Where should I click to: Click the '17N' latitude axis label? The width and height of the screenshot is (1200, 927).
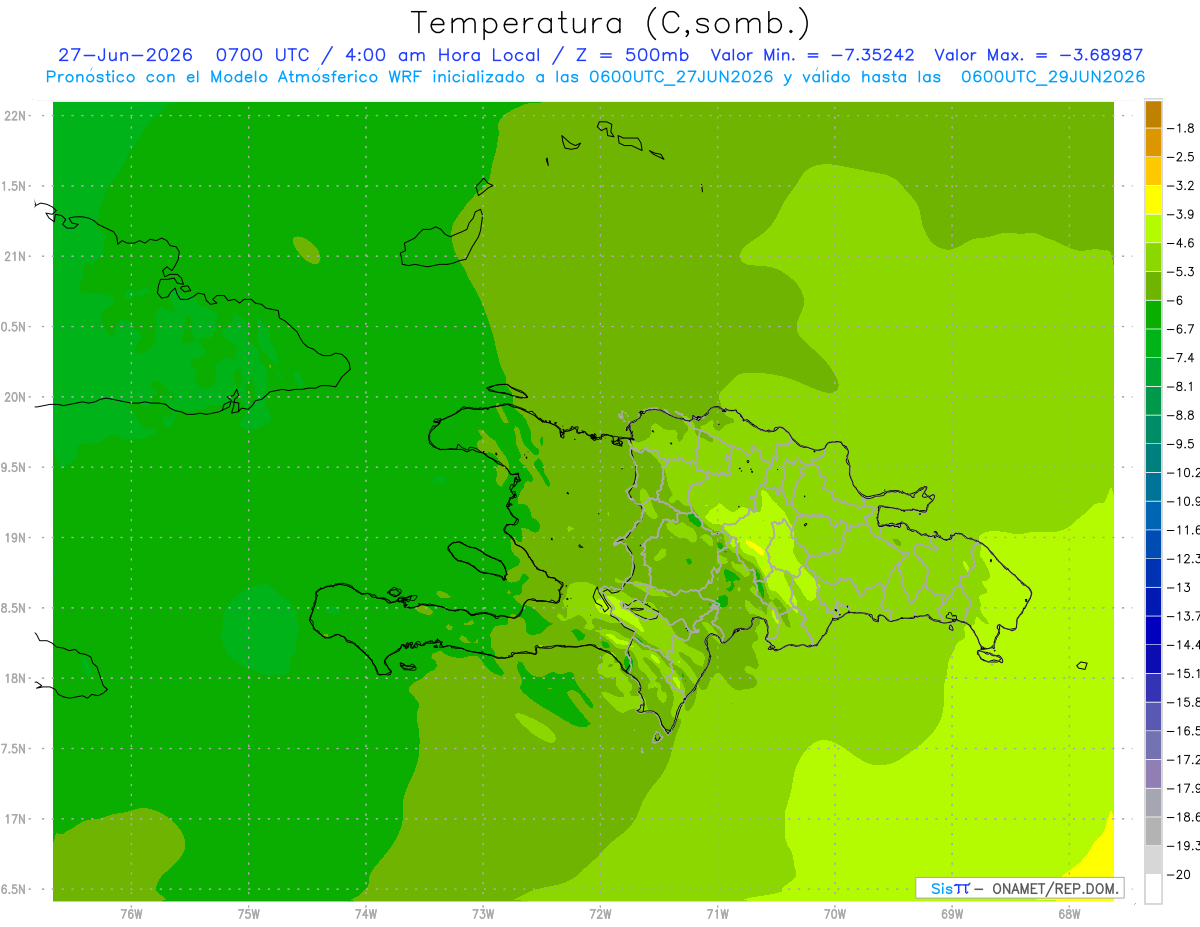pyautogui.click(x=16, y=819)
